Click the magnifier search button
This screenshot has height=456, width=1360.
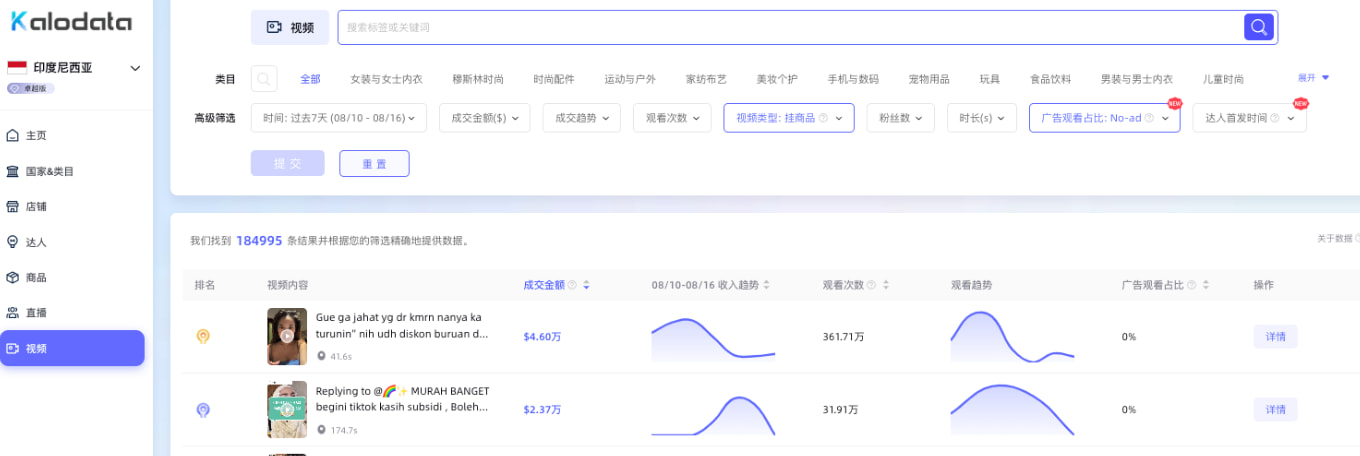pyautogui.click(x=1259, y=27)
